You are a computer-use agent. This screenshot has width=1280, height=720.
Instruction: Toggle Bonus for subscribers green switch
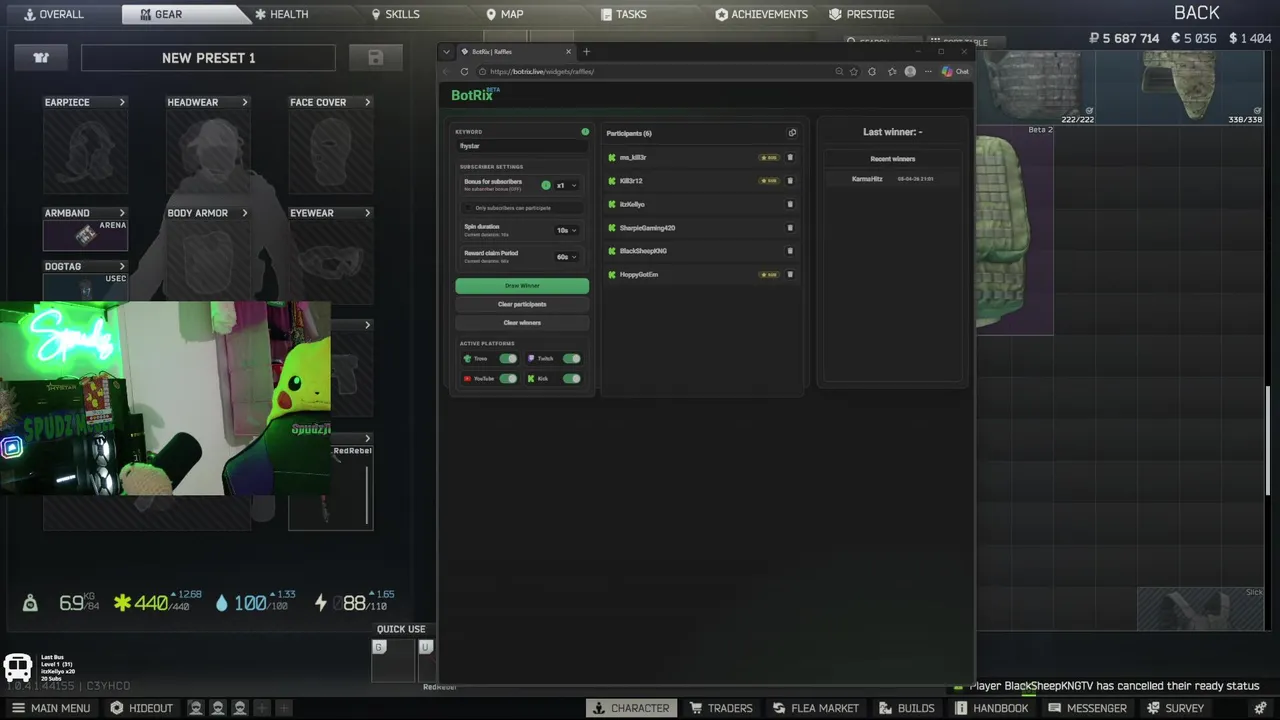546,185
